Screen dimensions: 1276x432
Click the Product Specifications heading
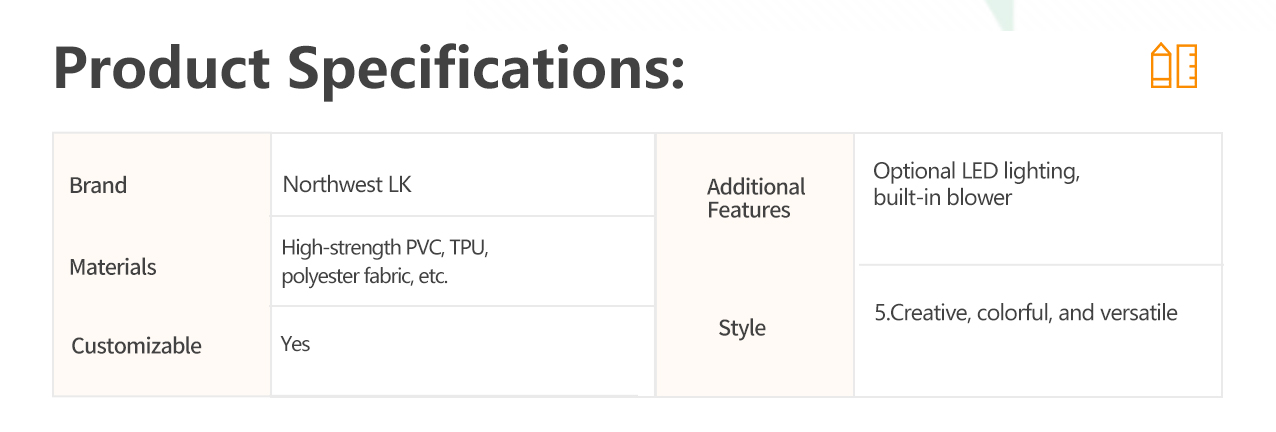[x=368, y=69]
